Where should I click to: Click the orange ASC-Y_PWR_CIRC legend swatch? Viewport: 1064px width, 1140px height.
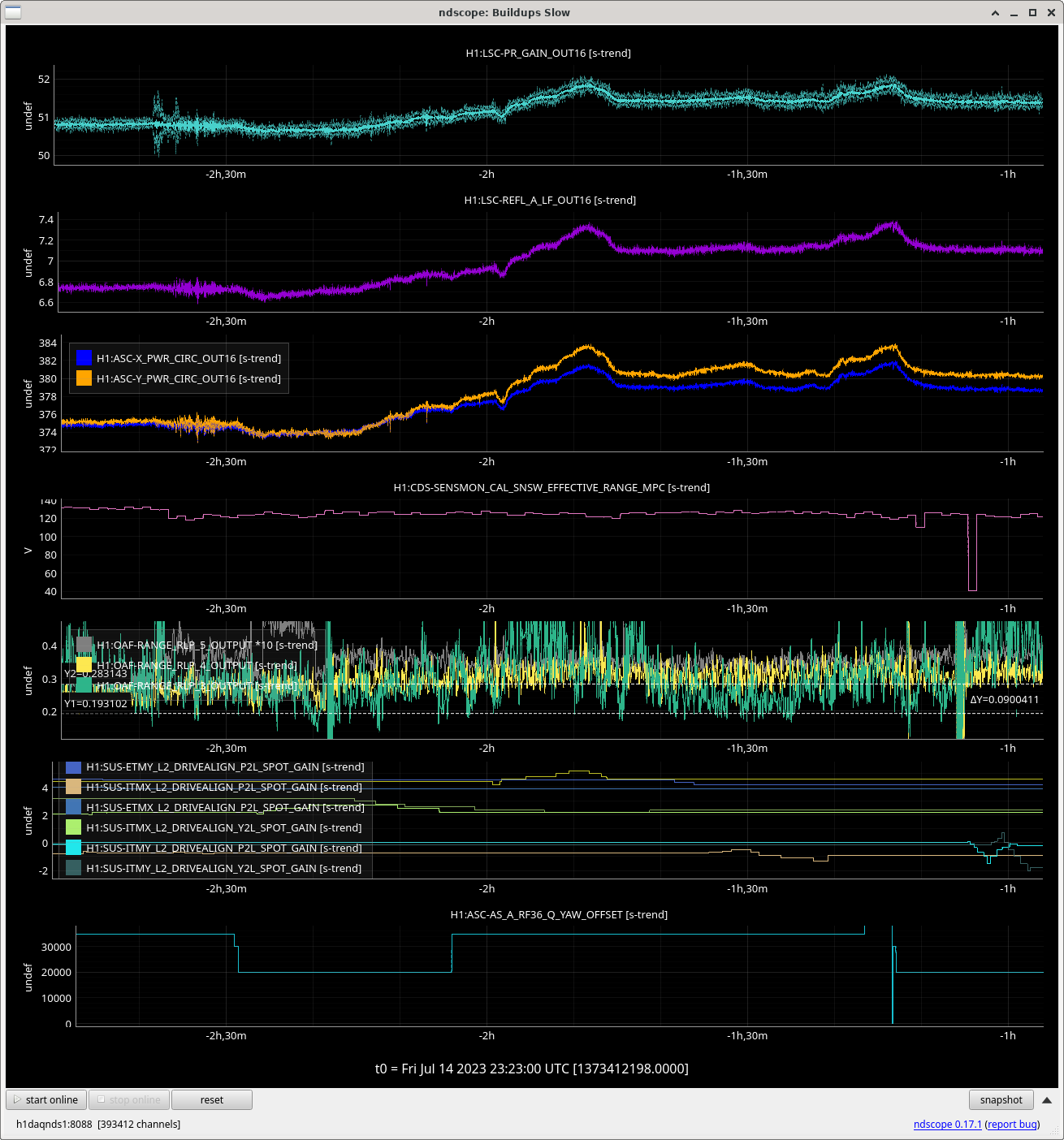(x=84, y=378)
